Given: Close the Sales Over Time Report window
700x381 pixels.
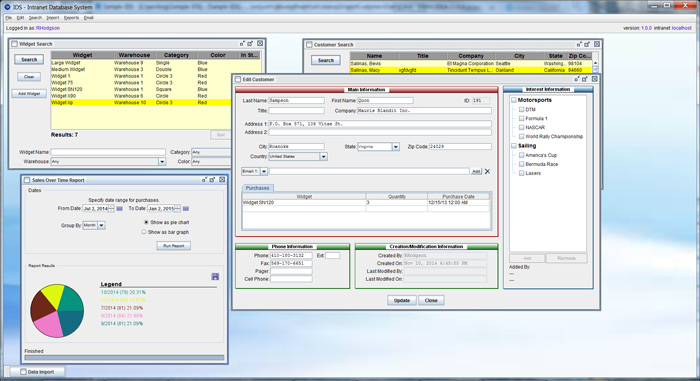Looking at the screenshot, I should point(222,180).
